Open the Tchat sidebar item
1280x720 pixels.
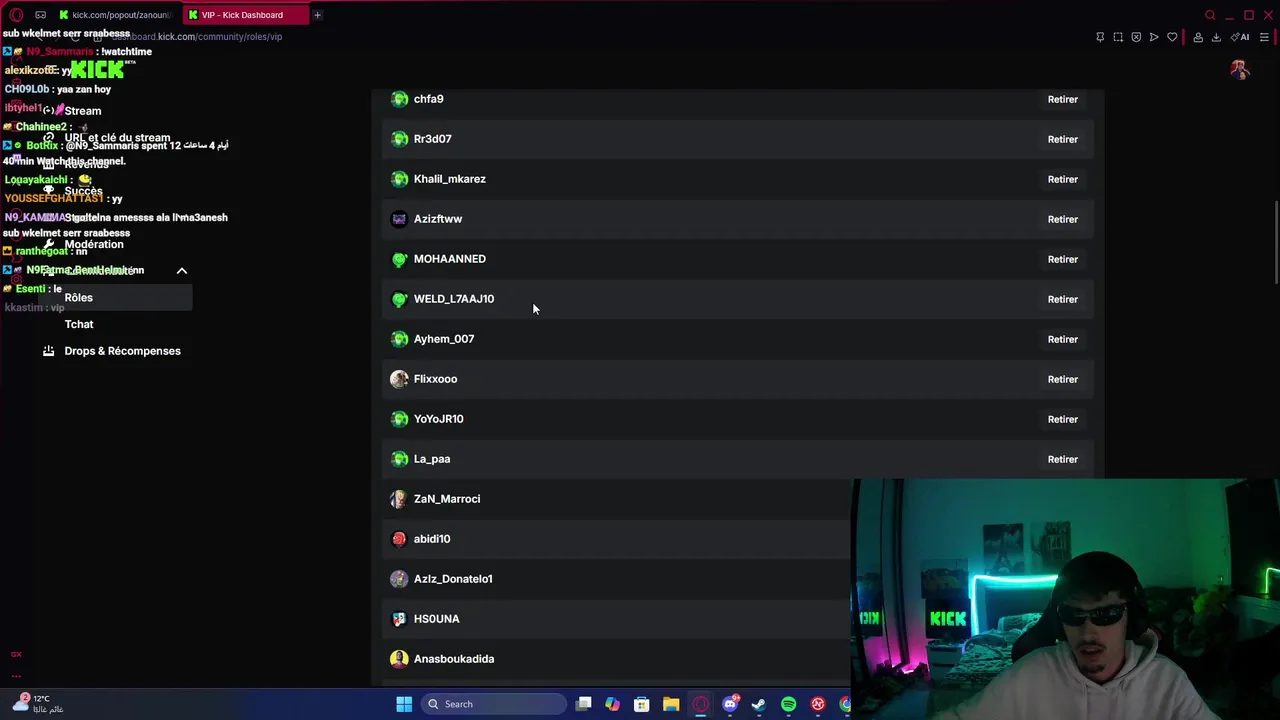coord(79,324)
